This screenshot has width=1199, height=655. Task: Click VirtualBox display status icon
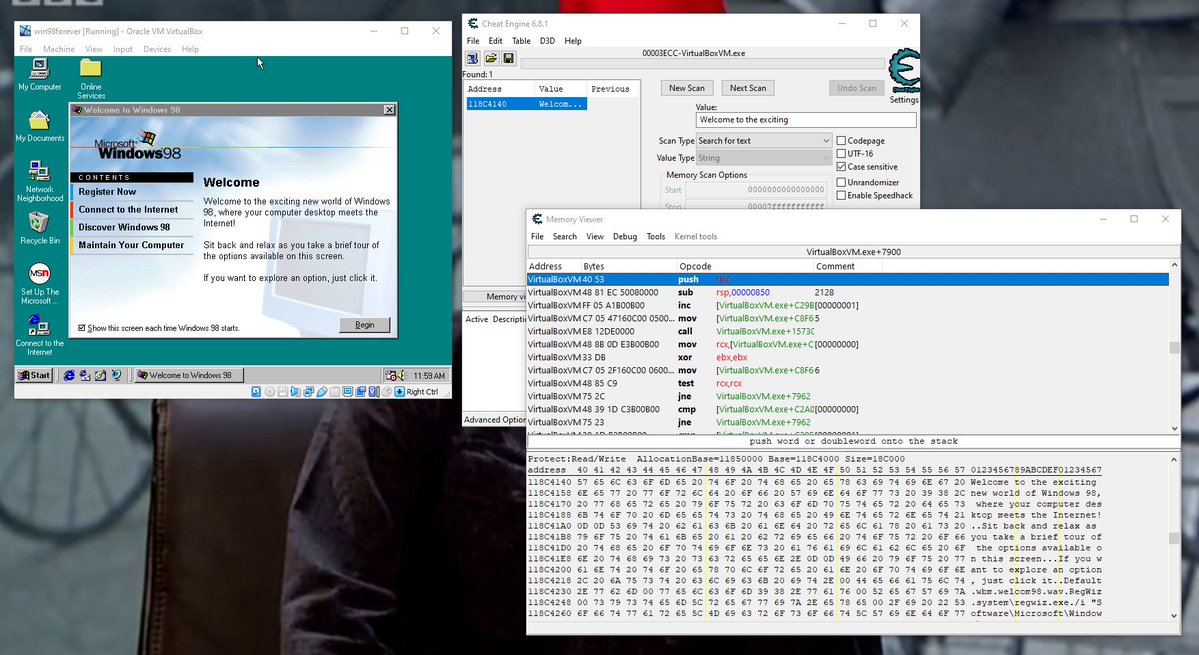(x=347, y=391)
